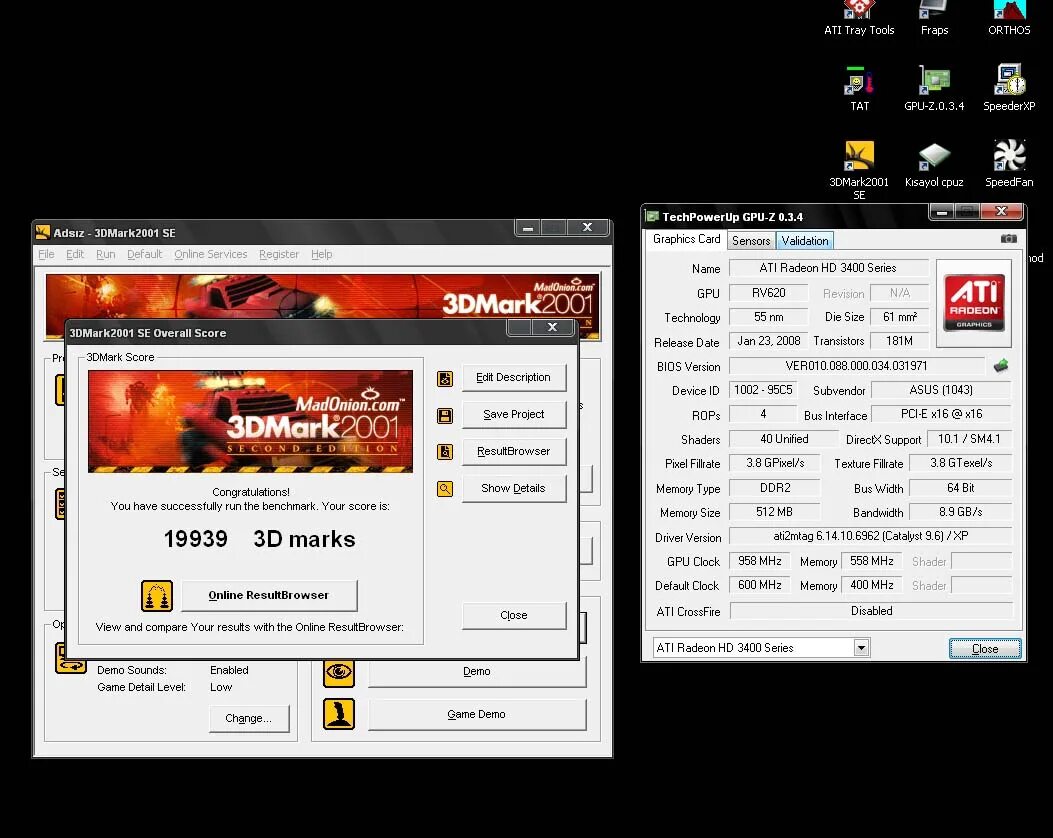Click the Memory Size value 512 MB
The image size is (1053, 838).
(774, 512)
